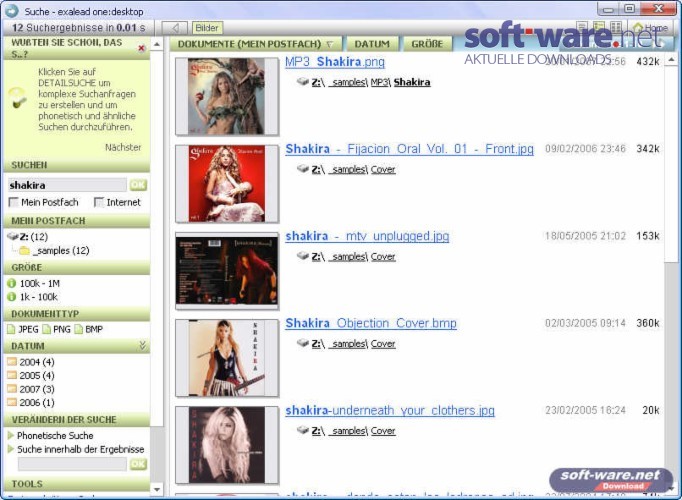Expand Suche innerhalb der Ergebnisse
The height and width of the screenshot is (500, 682).
pos(76,450)
